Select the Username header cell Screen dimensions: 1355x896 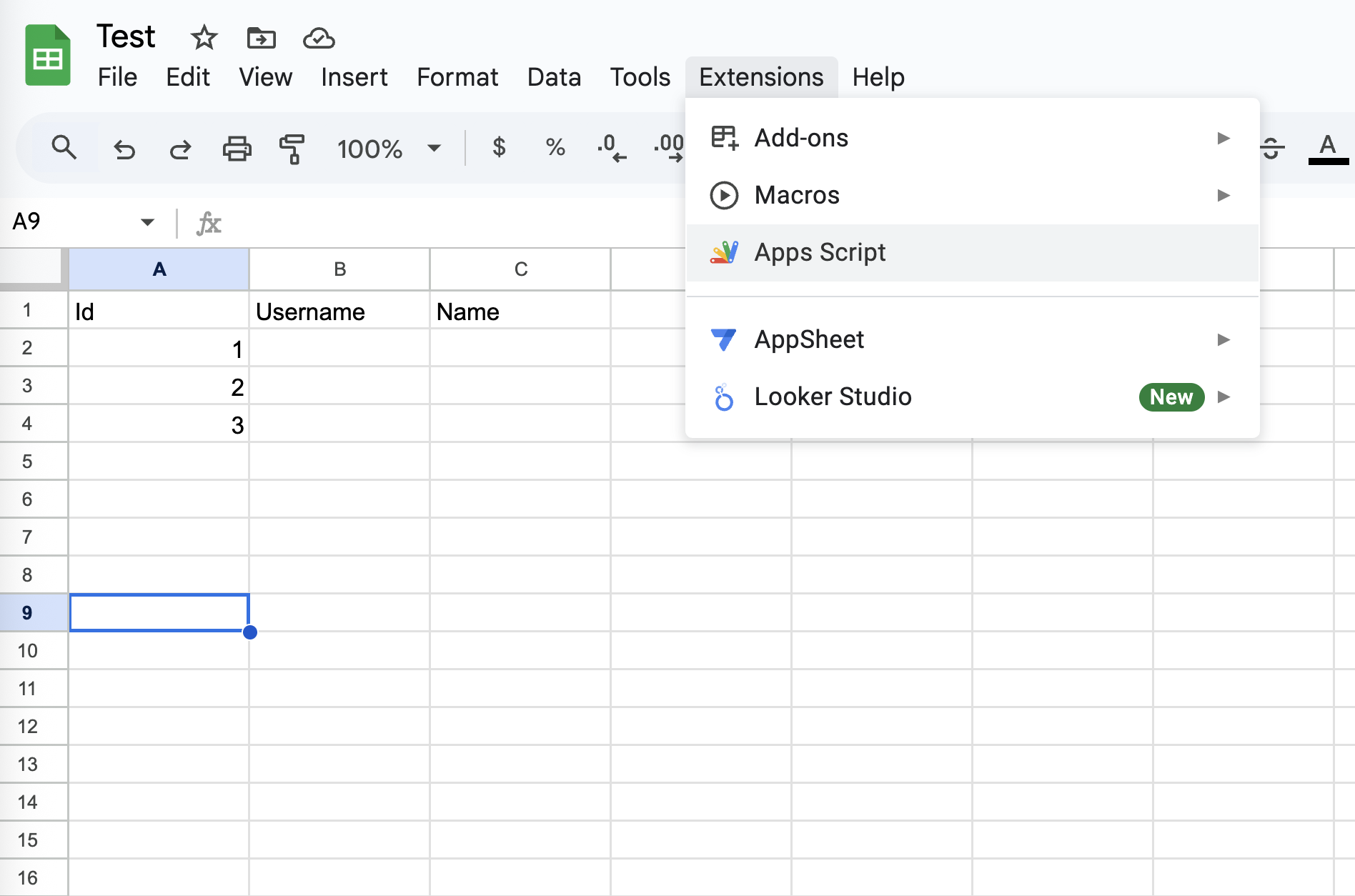coord(339,311)
